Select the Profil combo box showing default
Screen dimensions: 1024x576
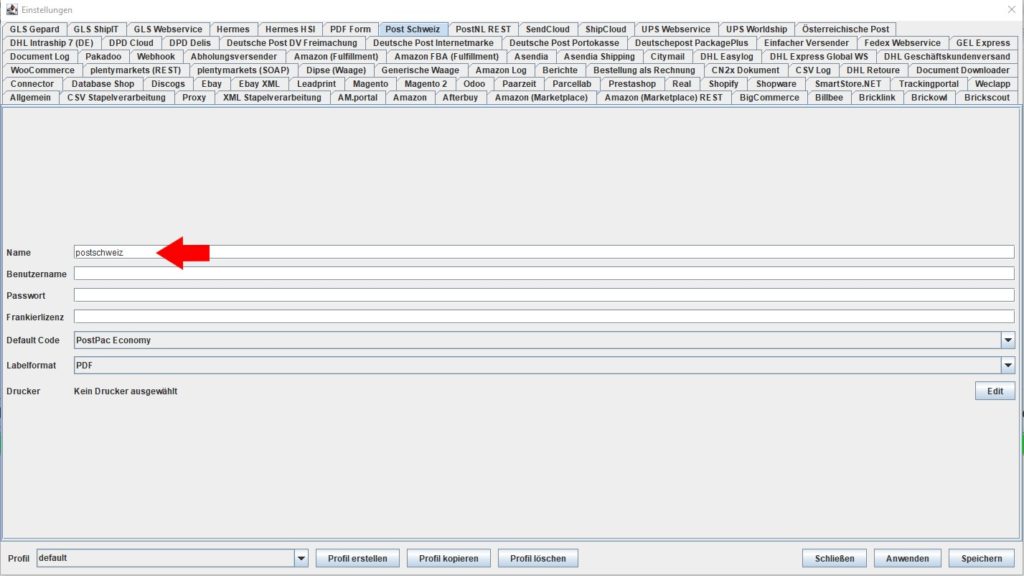click(172, 558)
